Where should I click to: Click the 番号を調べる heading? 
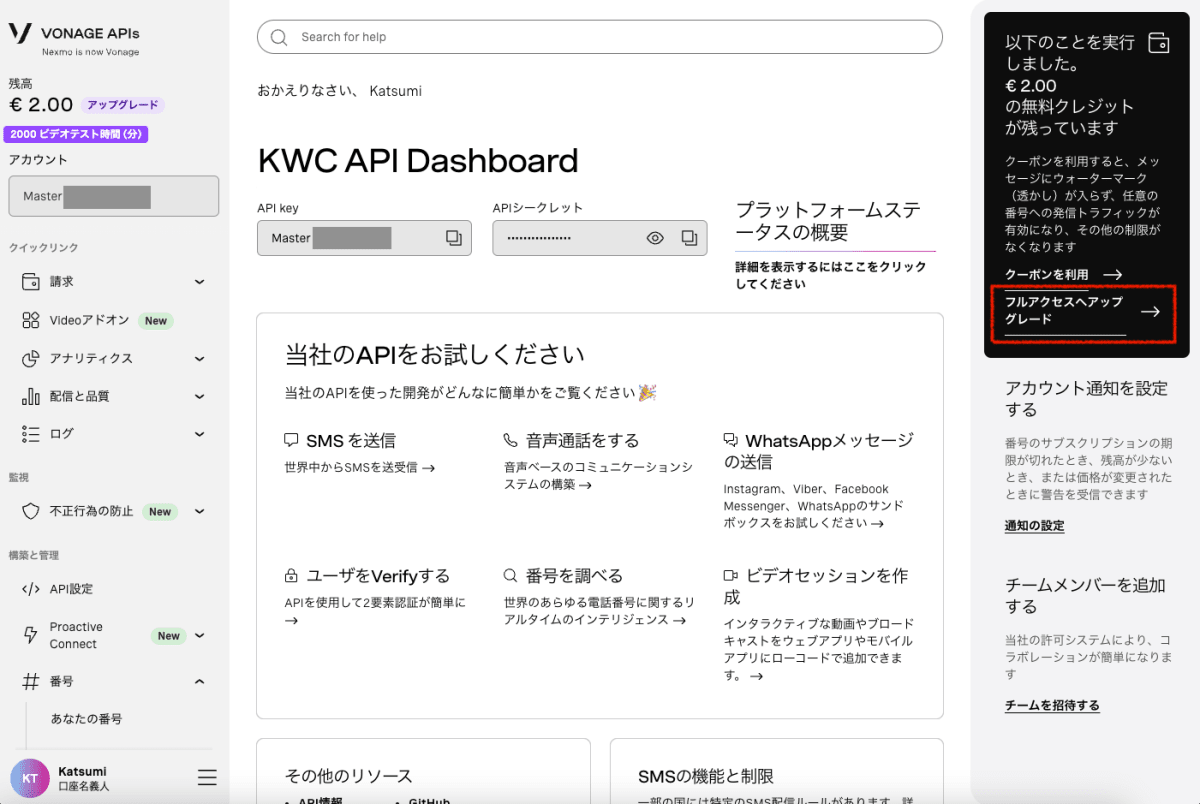pyautogui.click(x=574, y=576)
